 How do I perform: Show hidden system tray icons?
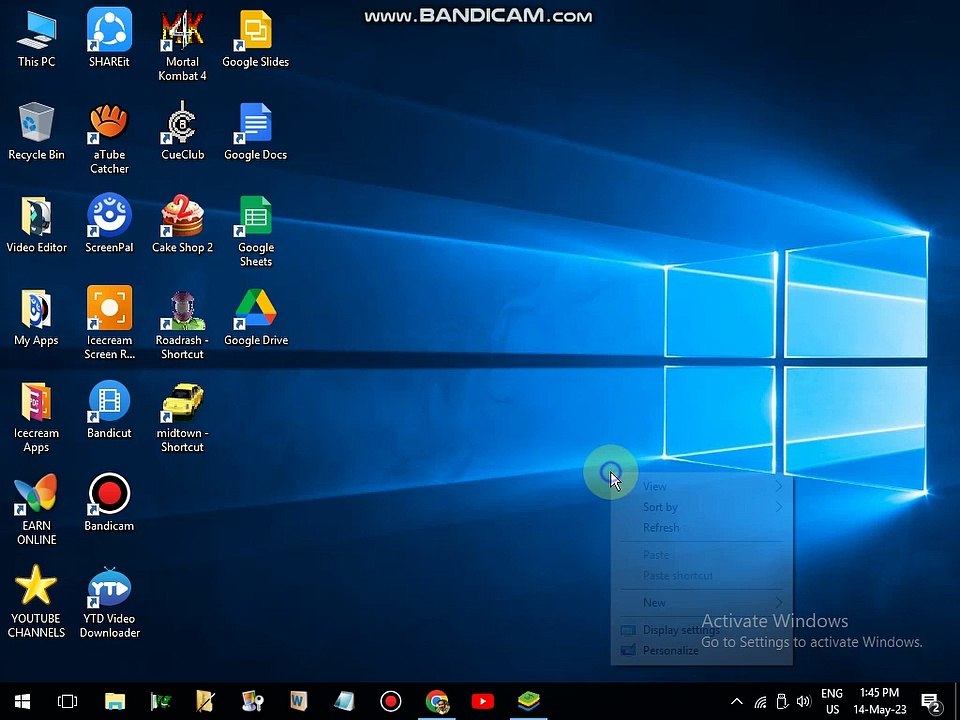click(x=737, y=702)
